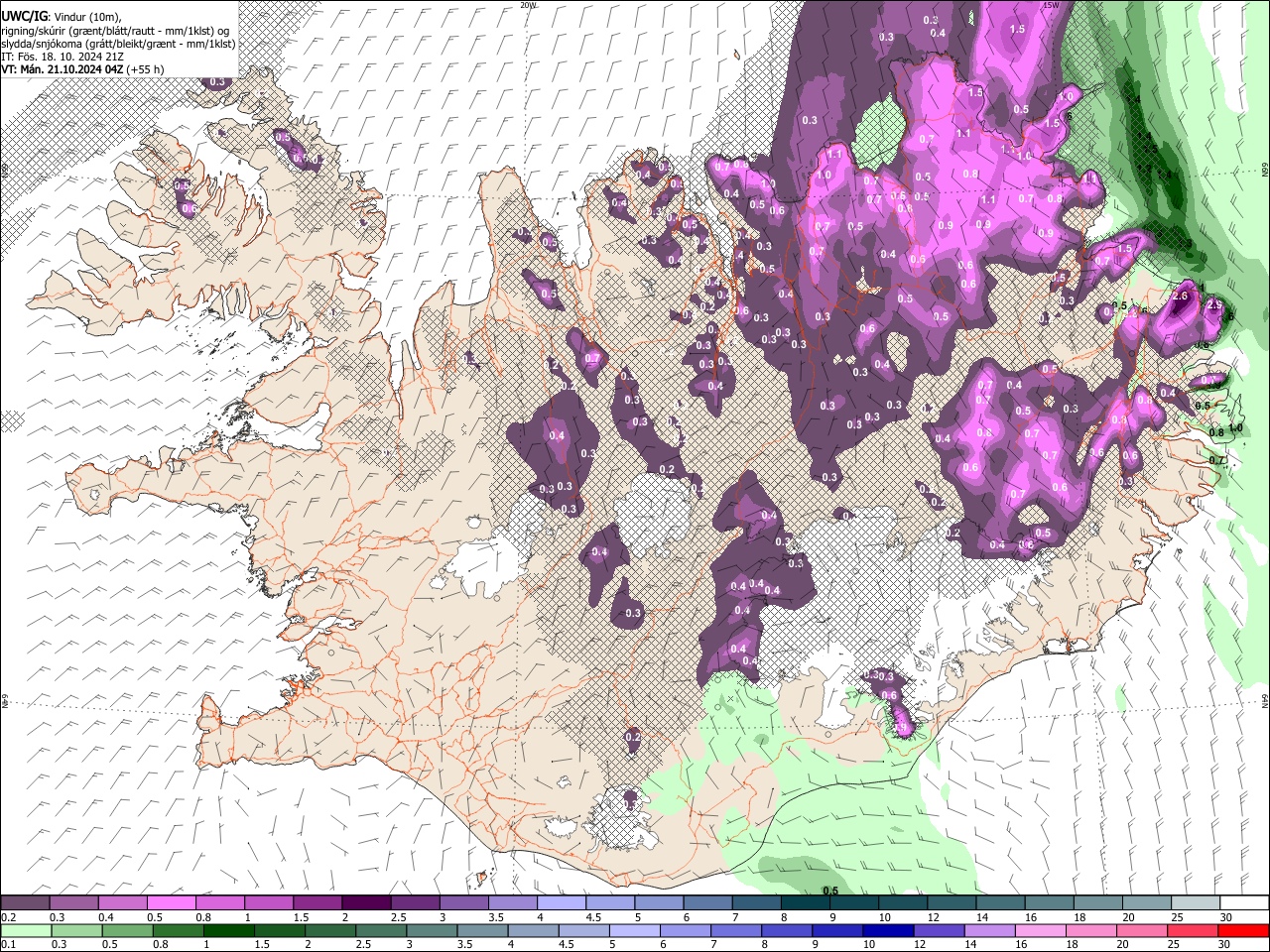Click the '20' label in the bottom scale row

[1122, 945]
